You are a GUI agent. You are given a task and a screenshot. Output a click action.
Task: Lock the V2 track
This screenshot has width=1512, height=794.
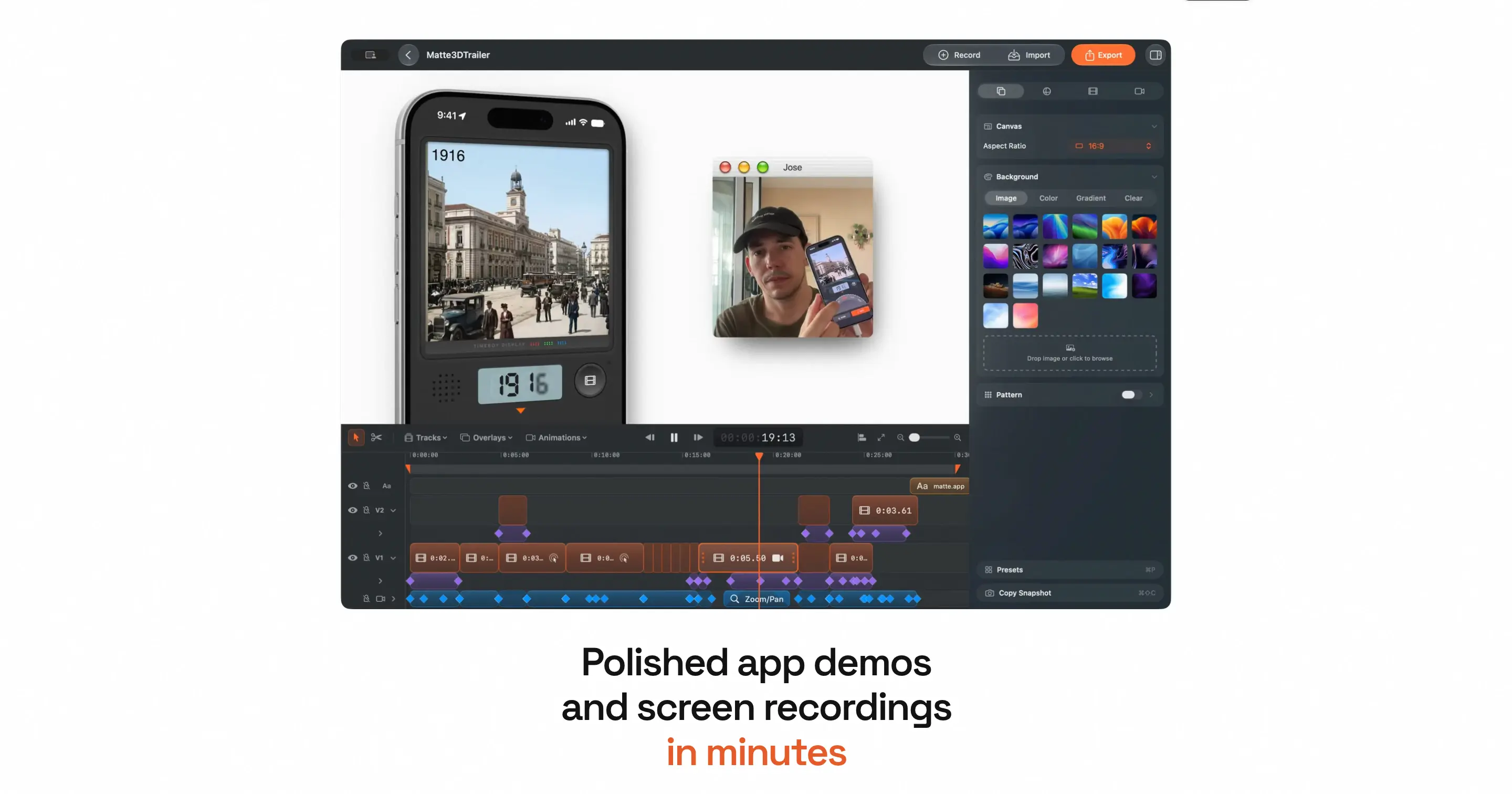coord(367,510)
